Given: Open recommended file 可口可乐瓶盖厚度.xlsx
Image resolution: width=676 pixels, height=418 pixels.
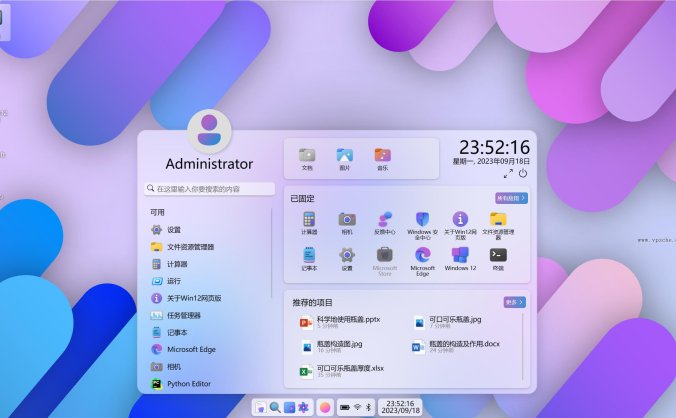Looking at the screenshot, I should pyautogui.click(x=342, y=371).
